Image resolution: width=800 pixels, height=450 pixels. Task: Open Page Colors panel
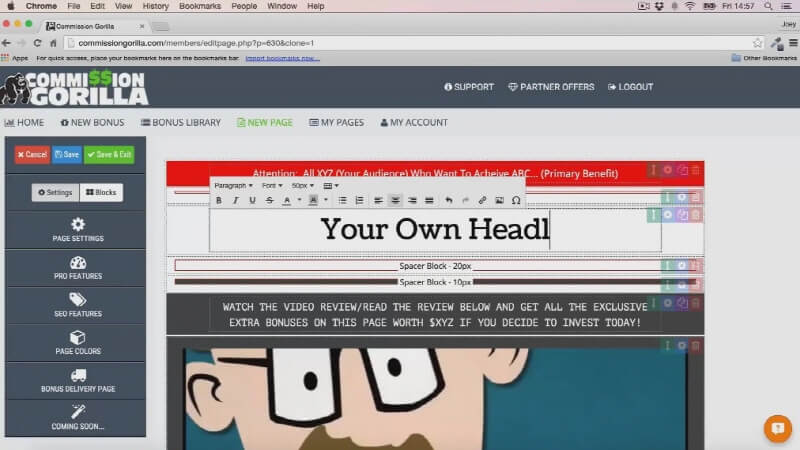click(x=78, y=342)
